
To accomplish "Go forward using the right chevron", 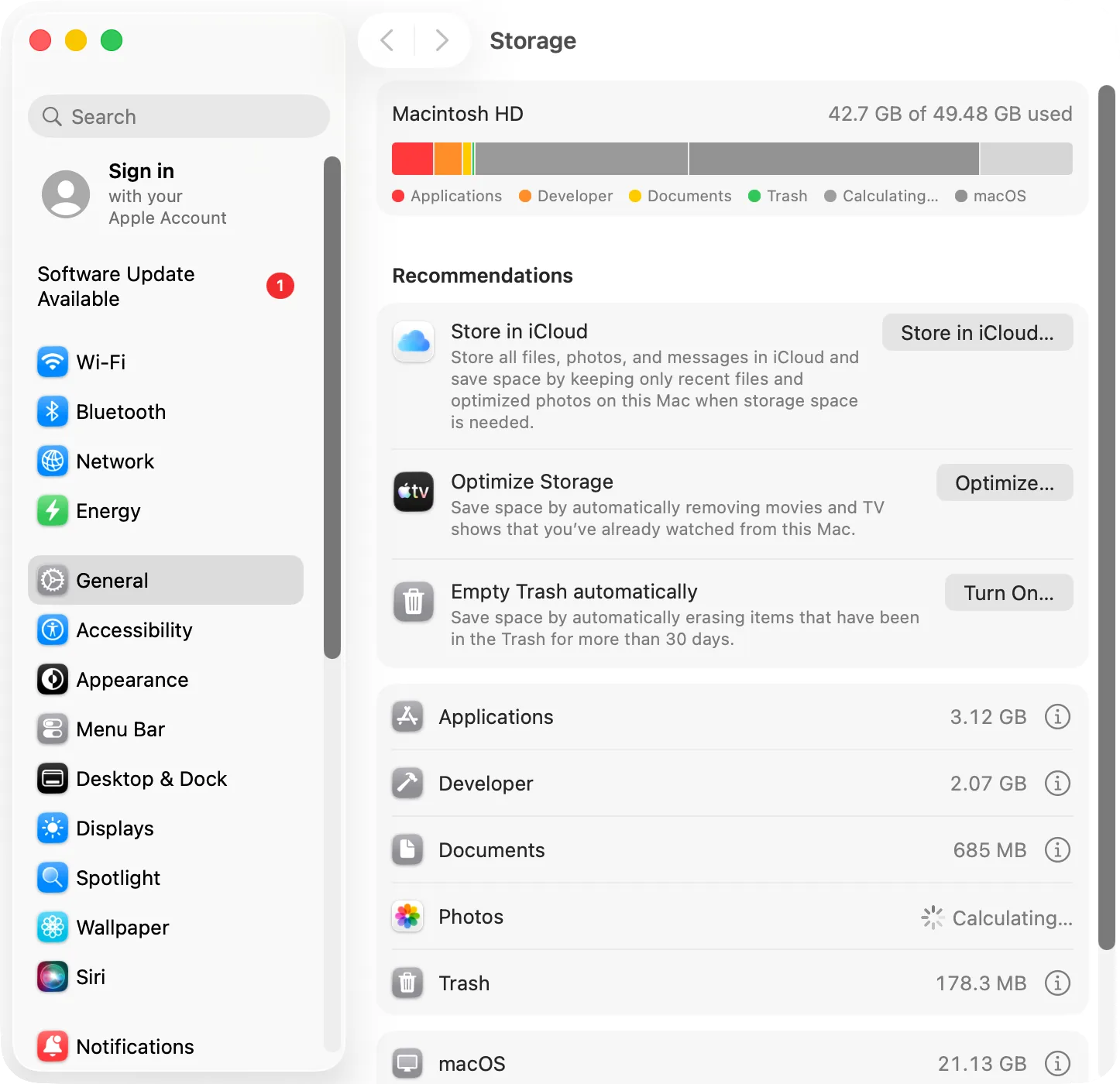I will 441,39.
